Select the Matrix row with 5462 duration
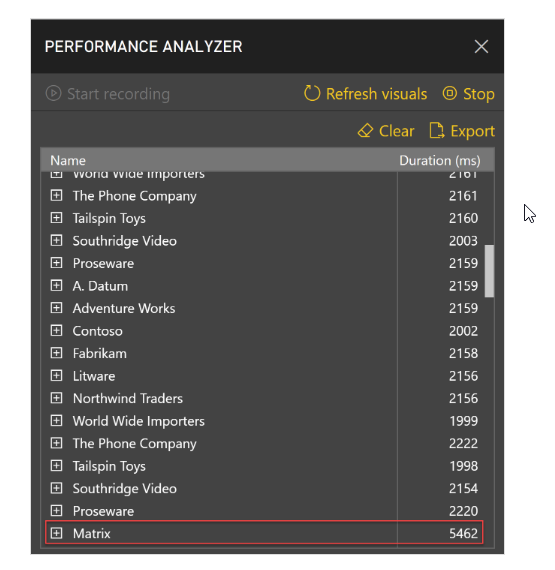Image resolution: width=555 pixels, height=570 pixels. (x=264, y=533)
